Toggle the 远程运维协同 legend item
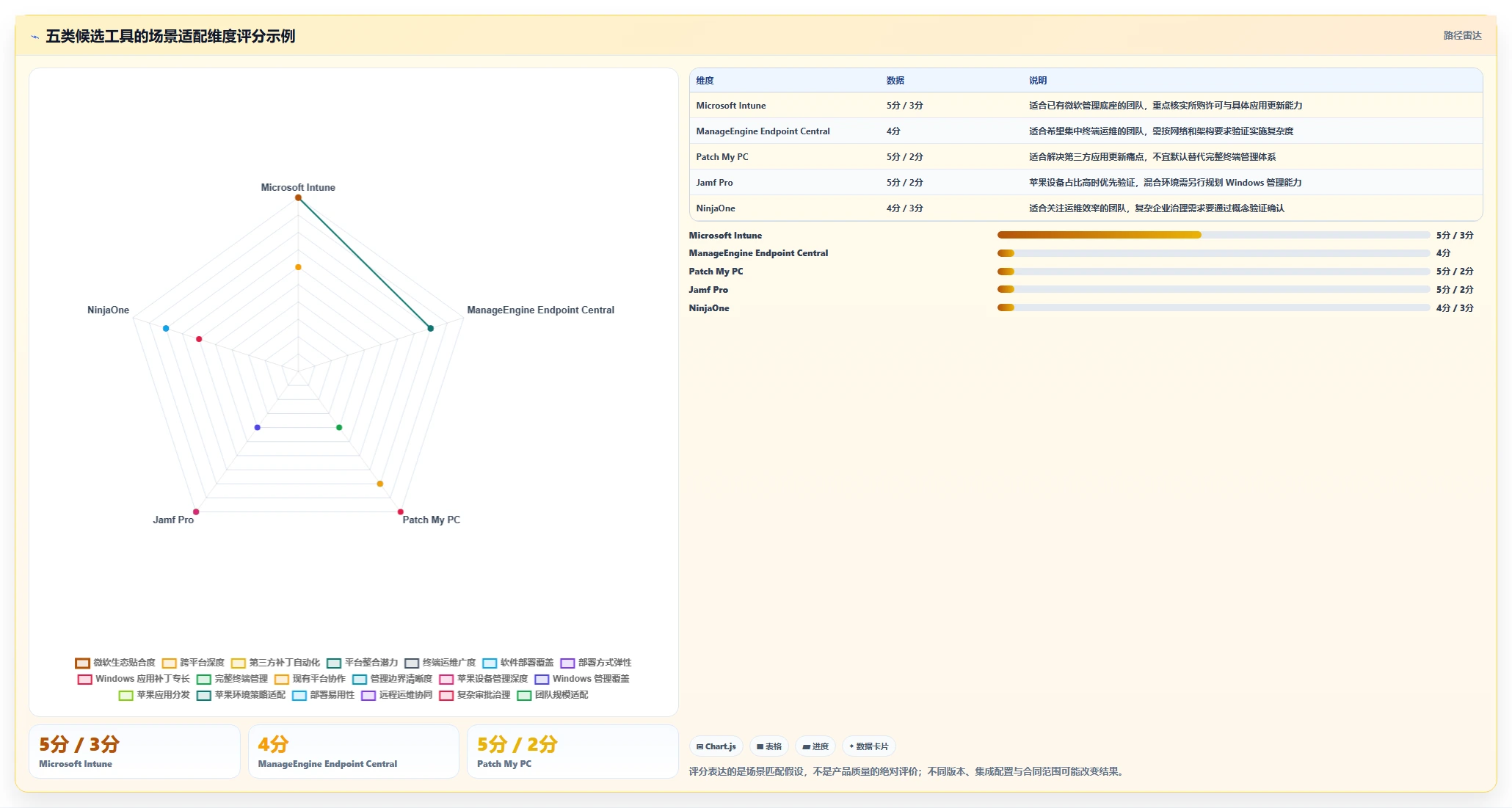This screenshot has width=1512, height=808. pos(396,695)
